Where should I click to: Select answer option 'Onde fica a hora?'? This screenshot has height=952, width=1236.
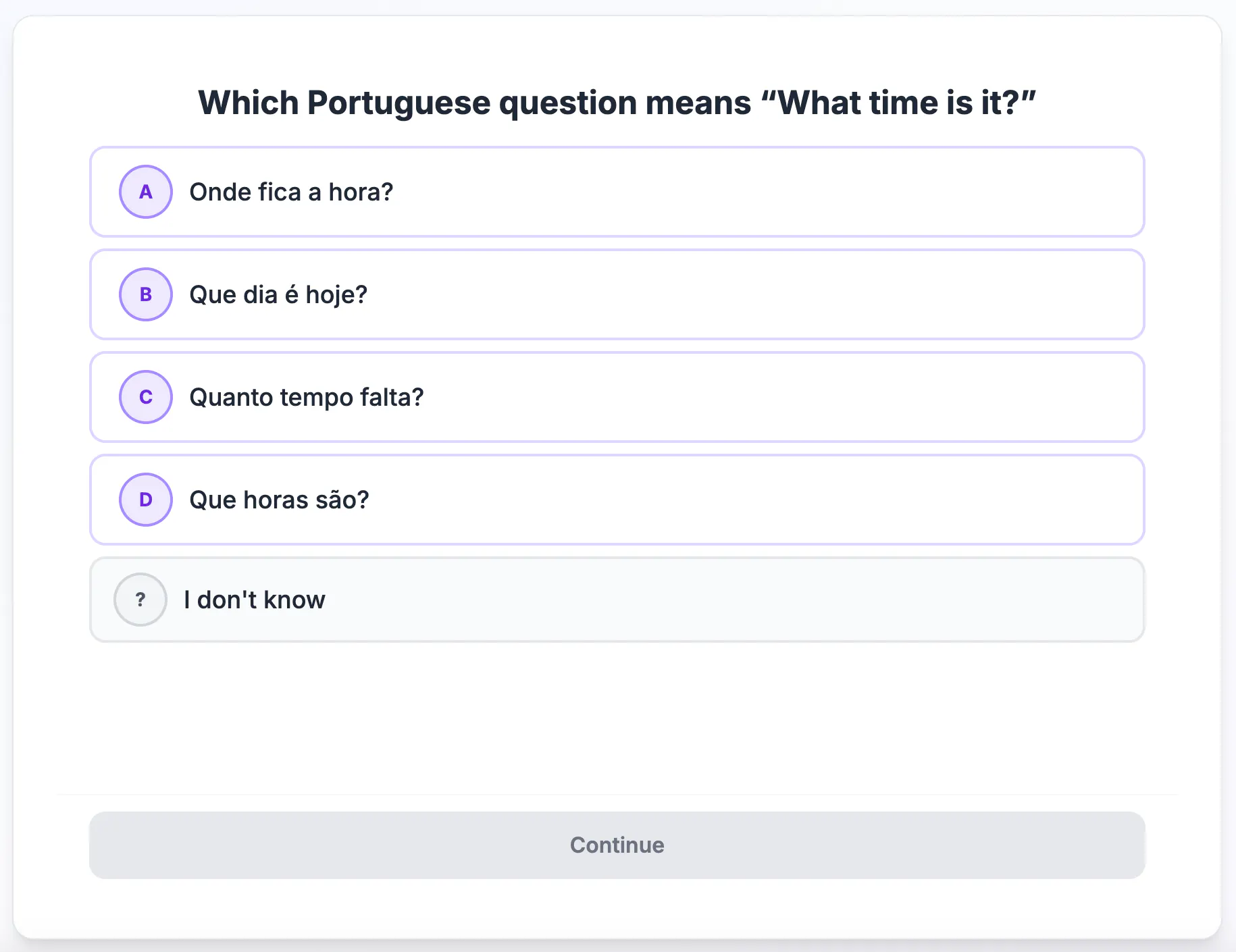click(617, 192)
